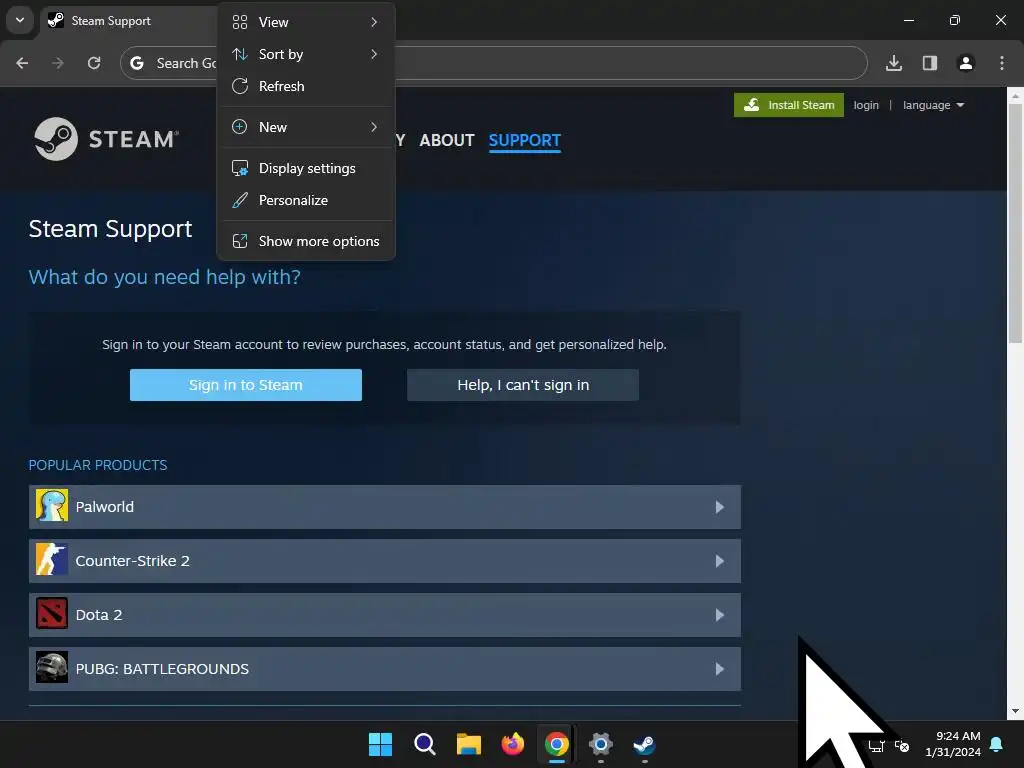The height and width of the screenshot is (768, 1024).
Task: Click the login link
Action: (866, 105)
